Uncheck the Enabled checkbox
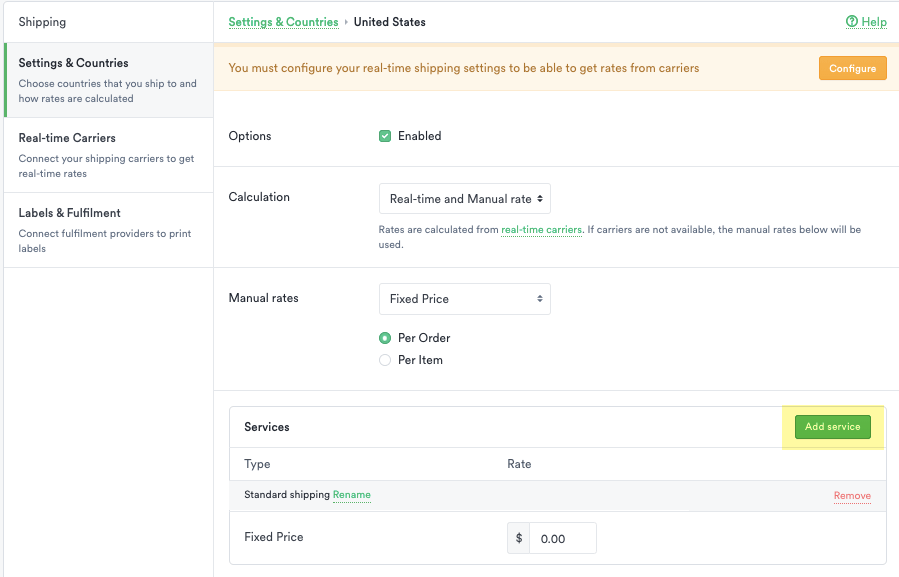The height and width of the screenshot is (577, 899). click(385, 136)
